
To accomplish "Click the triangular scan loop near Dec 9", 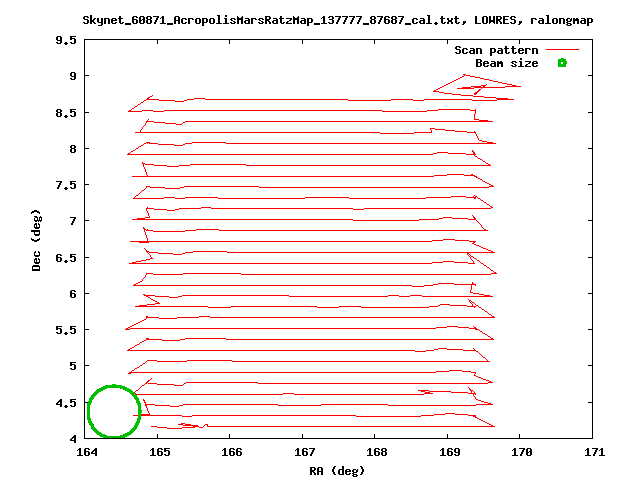I will click(x=476, y=87).
